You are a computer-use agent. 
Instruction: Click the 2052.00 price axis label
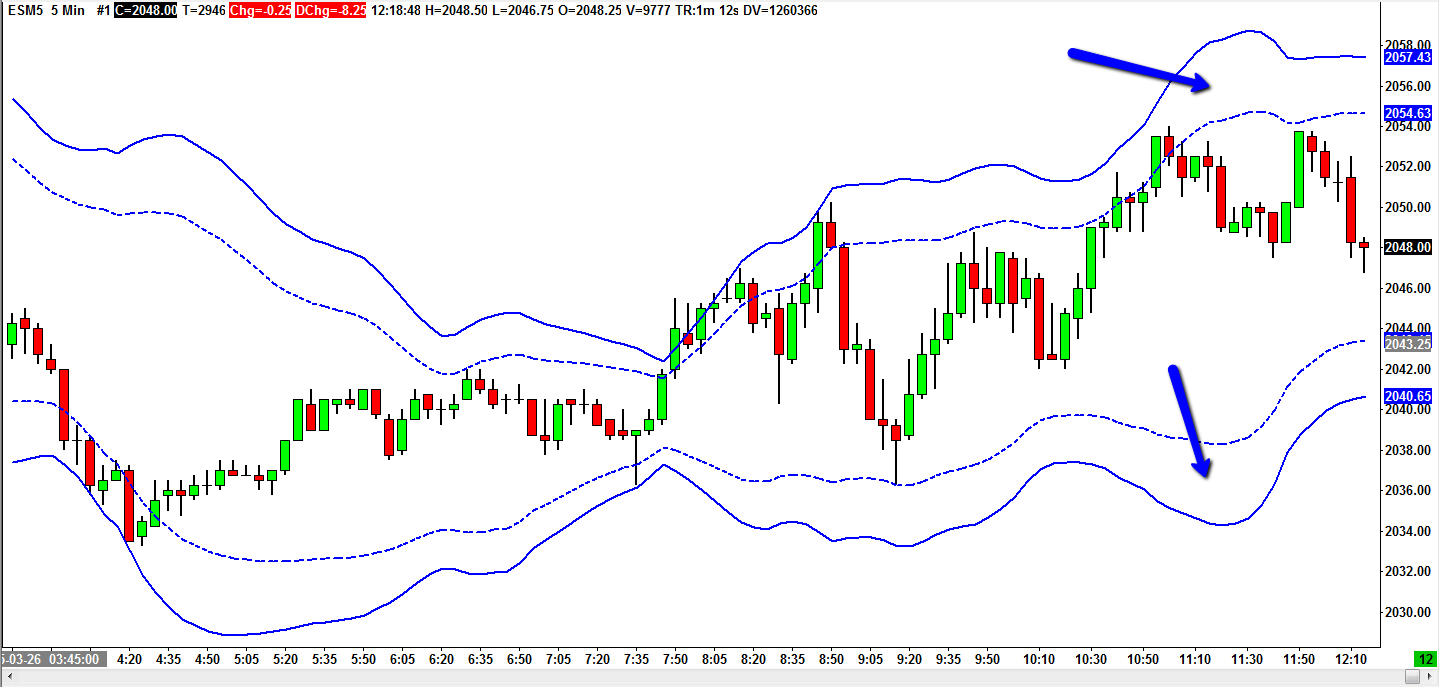(x=1408, y=166)
